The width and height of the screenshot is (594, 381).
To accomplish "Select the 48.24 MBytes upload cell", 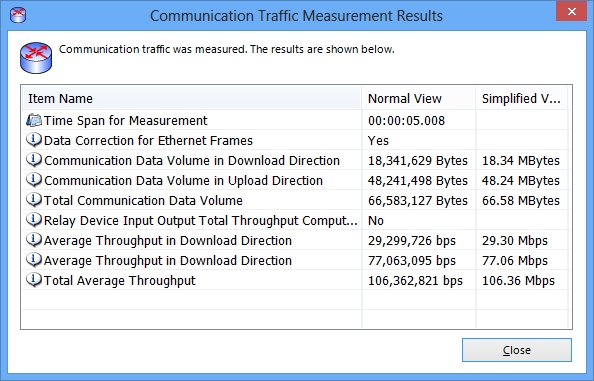I will (521, 180).
